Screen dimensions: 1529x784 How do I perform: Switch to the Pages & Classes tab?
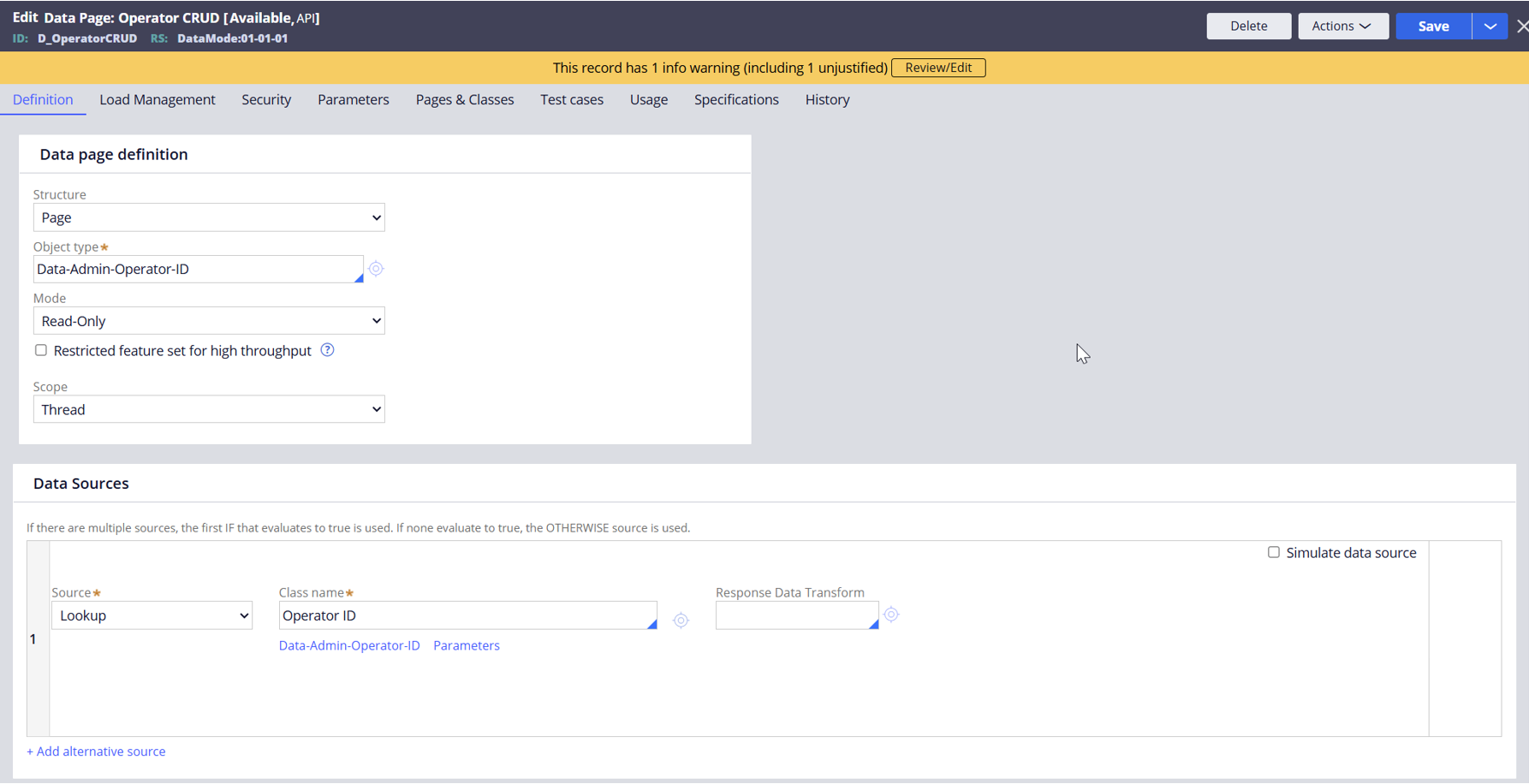pos(464,99)
